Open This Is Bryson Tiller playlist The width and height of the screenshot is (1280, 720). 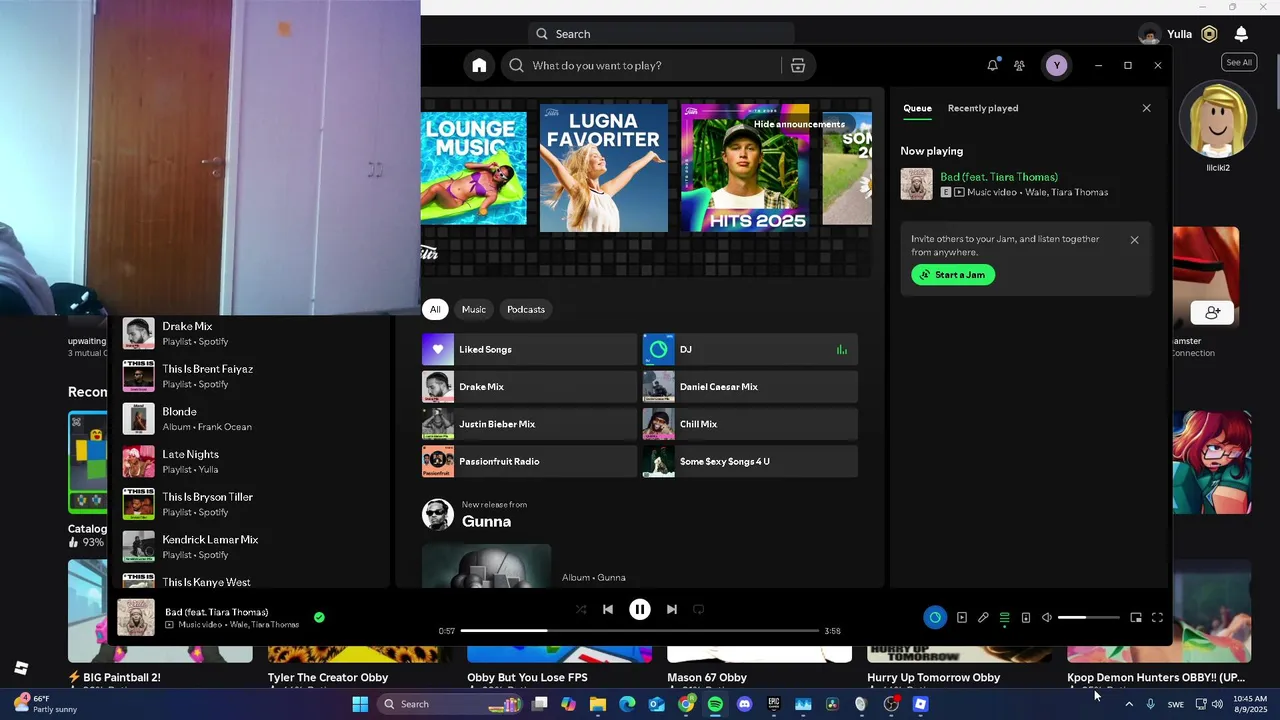click(250, 504)
